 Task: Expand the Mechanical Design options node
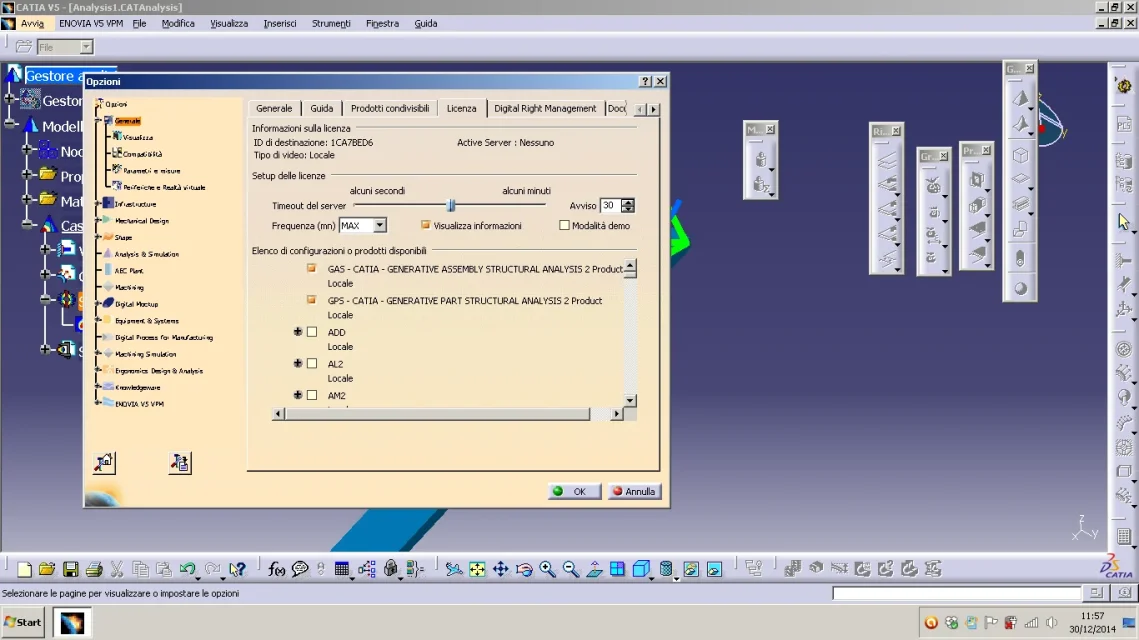98,221
